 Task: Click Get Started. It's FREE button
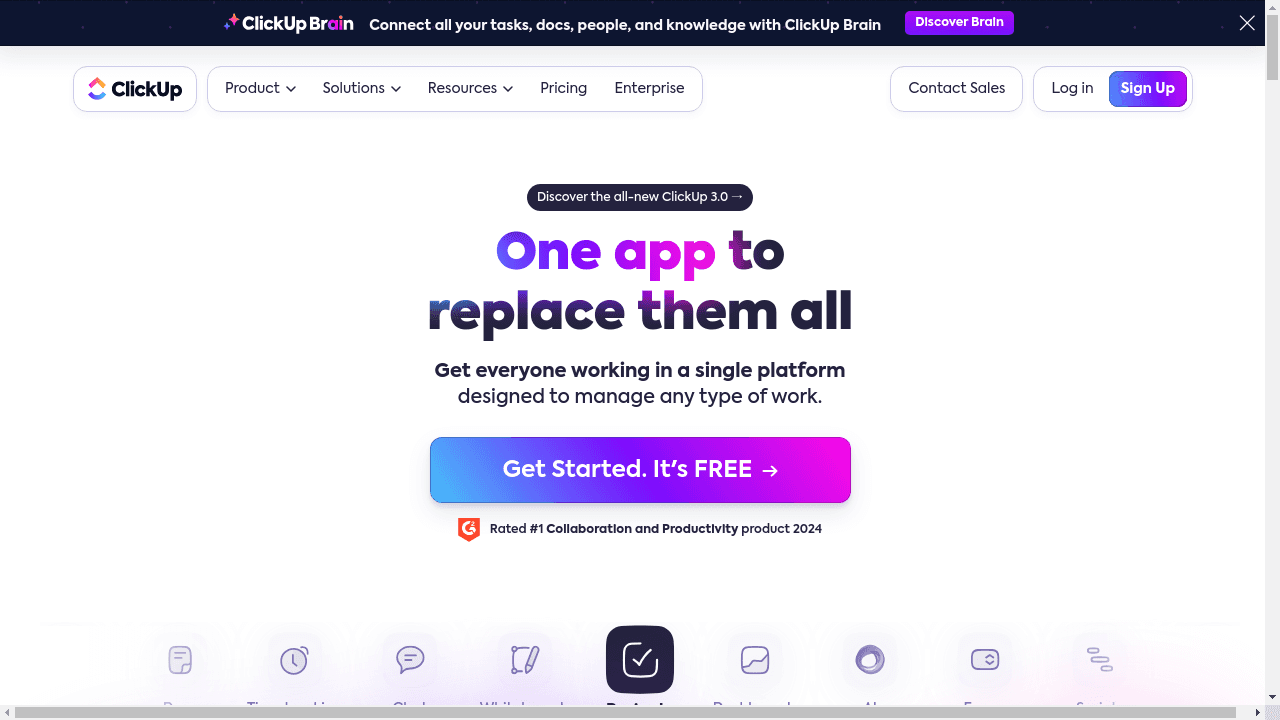point(640,470)
